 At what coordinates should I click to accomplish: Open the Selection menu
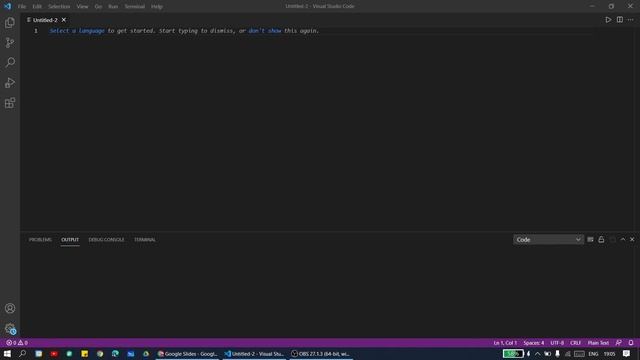pos(59,7)
